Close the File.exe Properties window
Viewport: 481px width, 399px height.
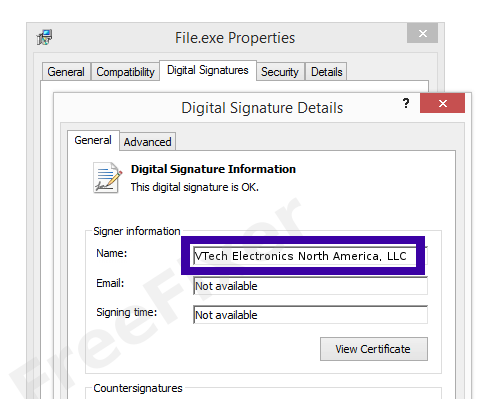422,33
